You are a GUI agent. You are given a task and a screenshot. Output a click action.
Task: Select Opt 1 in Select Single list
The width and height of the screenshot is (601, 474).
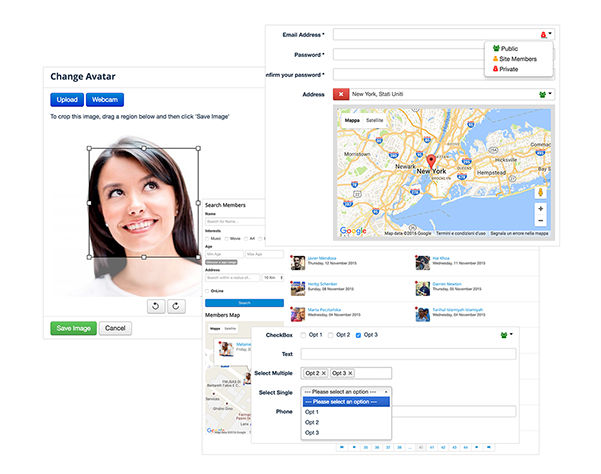(x=346, y=412)
